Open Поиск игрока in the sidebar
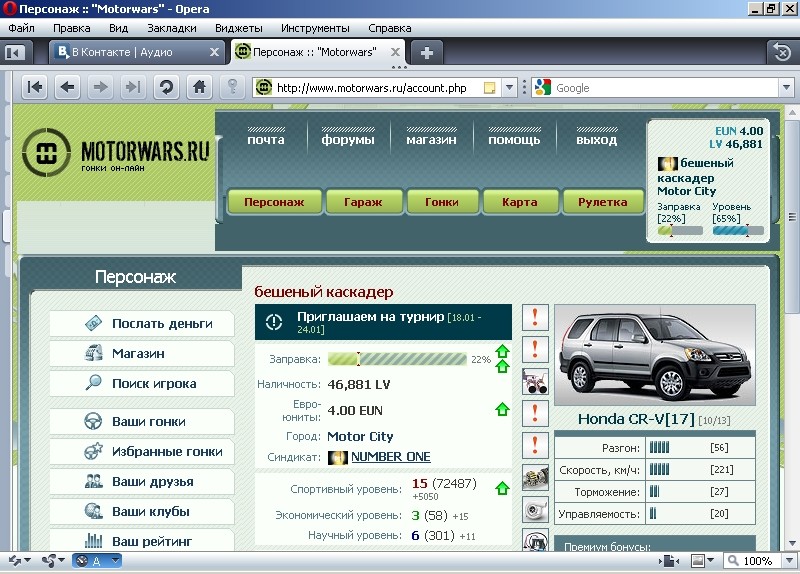 [142, 383]
